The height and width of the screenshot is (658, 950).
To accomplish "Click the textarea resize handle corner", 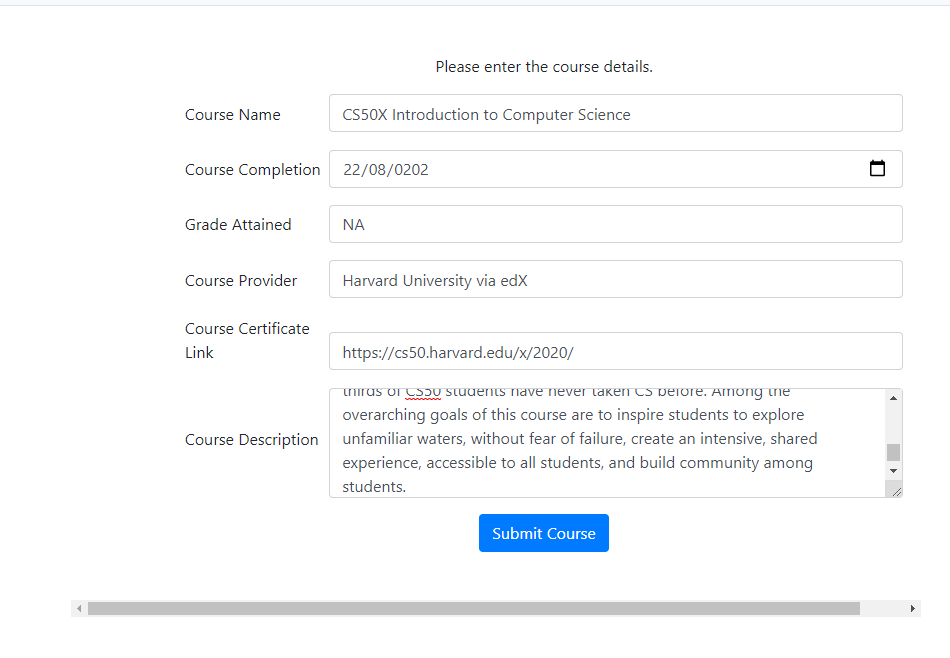I will [x=895, y=491].
